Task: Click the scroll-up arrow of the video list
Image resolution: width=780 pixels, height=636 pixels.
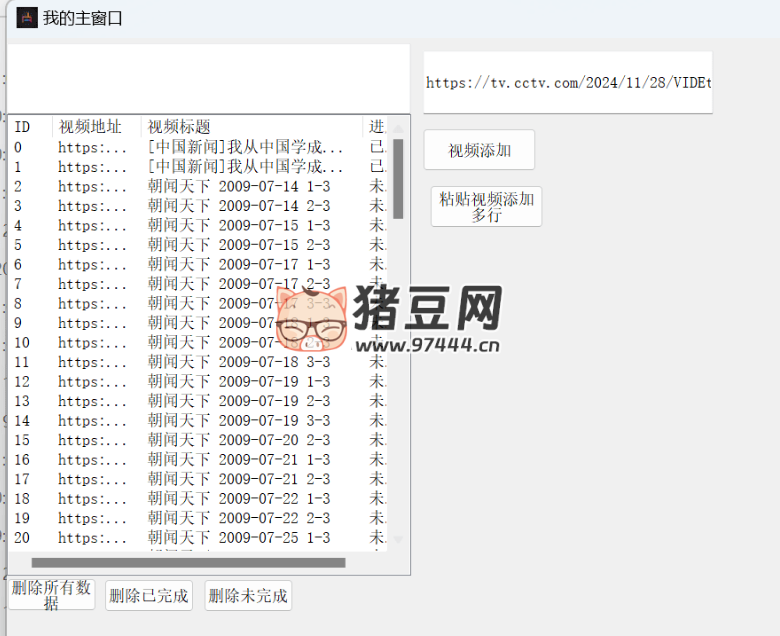Action: [398, 128]
